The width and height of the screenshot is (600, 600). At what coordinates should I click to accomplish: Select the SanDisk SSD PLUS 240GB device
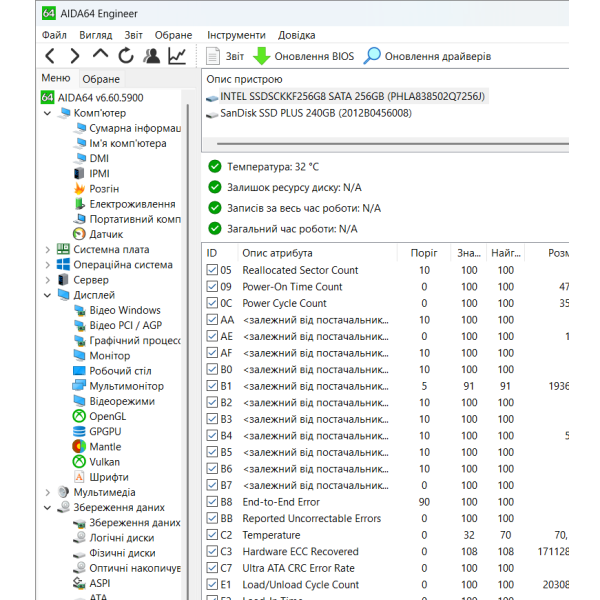[309, 113]
